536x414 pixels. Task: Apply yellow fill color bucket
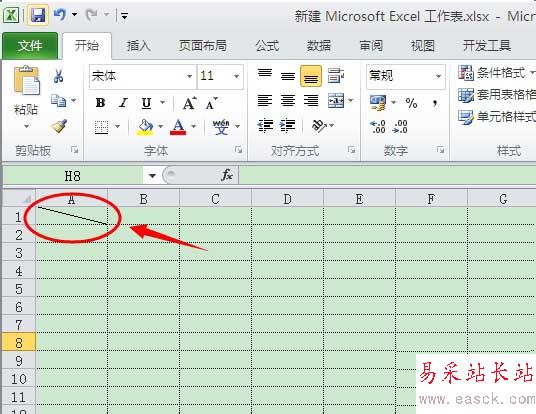pyautogui.click(x=145, y=127)
